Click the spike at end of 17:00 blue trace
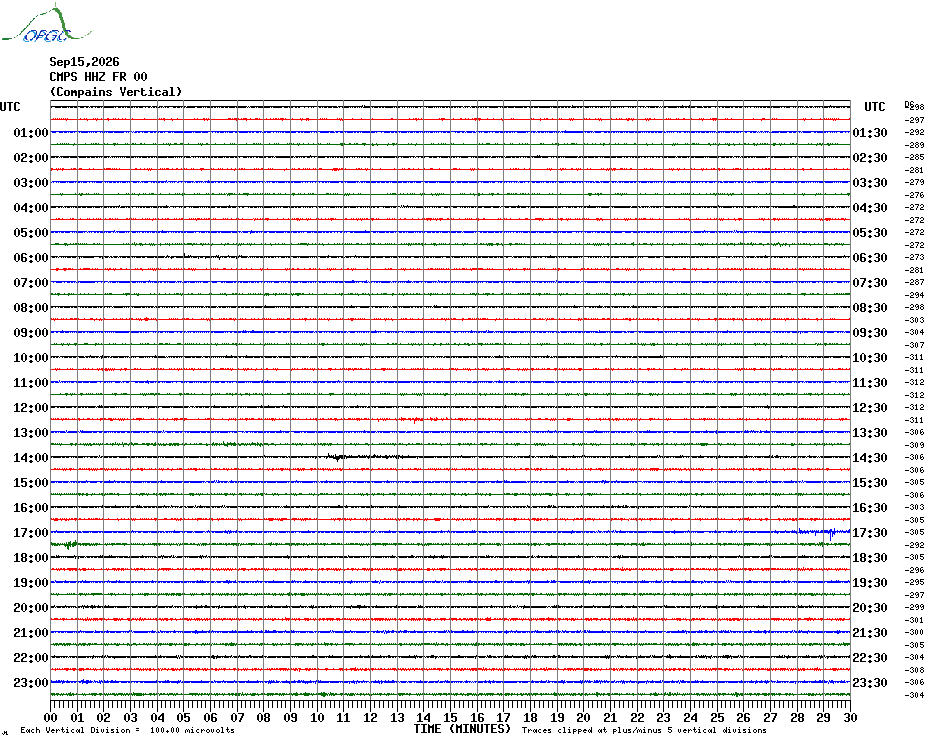Image resolution: width=930 pixels, height=744 pixels. tap(832, 533)
